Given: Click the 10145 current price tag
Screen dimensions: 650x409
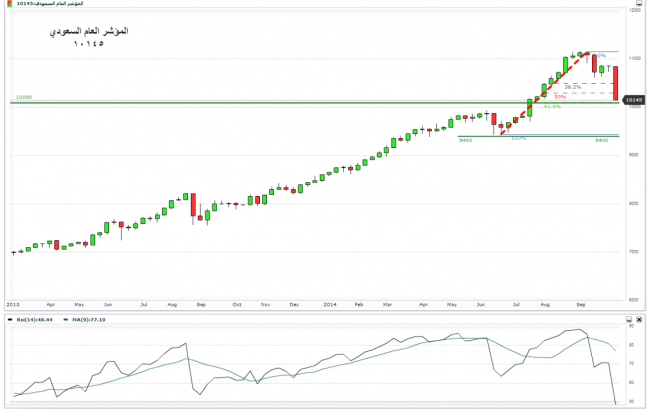Looking at the screenshot, I should (633, 100).
